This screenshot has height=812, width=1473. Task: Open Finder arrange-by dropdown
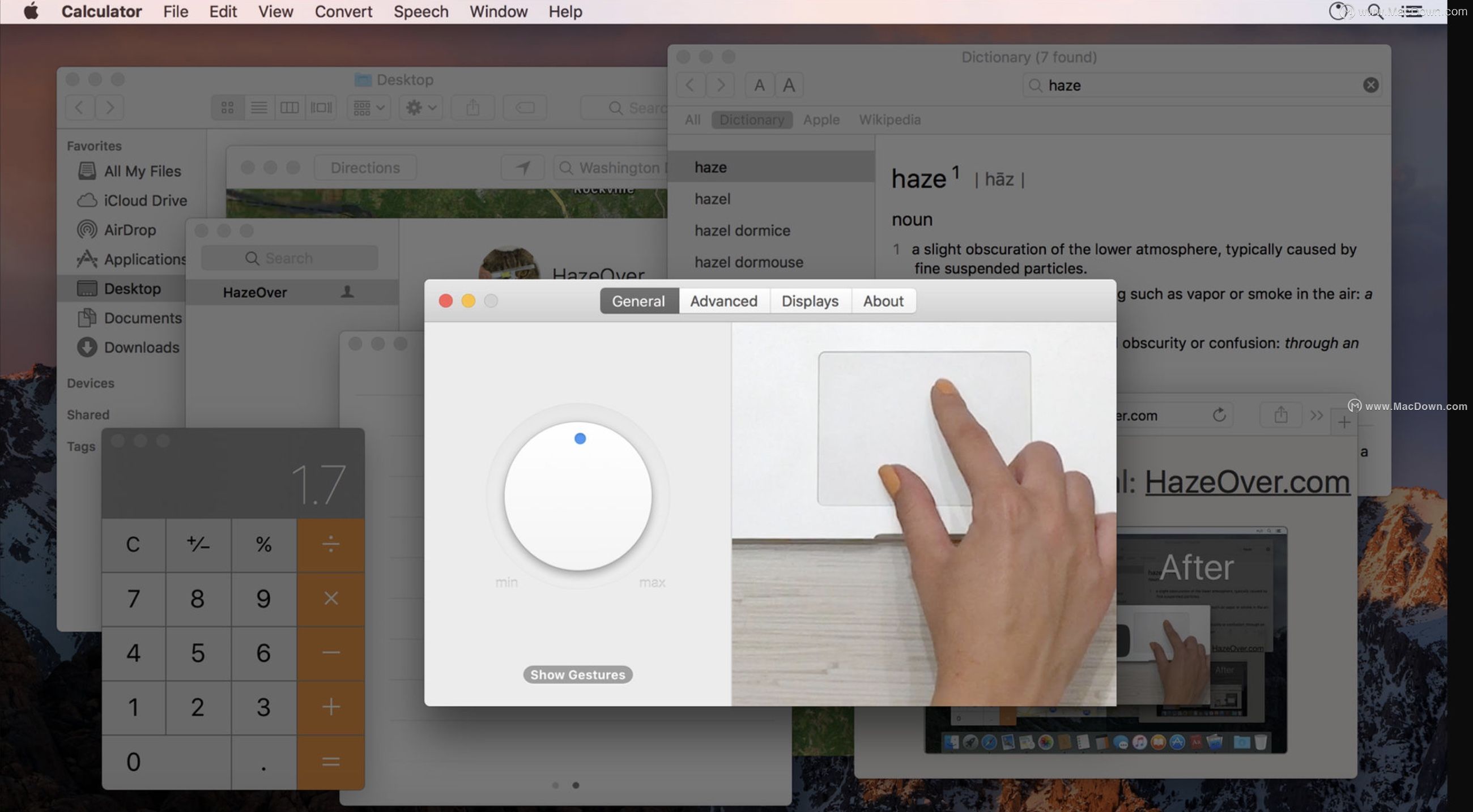pos(369,108)
